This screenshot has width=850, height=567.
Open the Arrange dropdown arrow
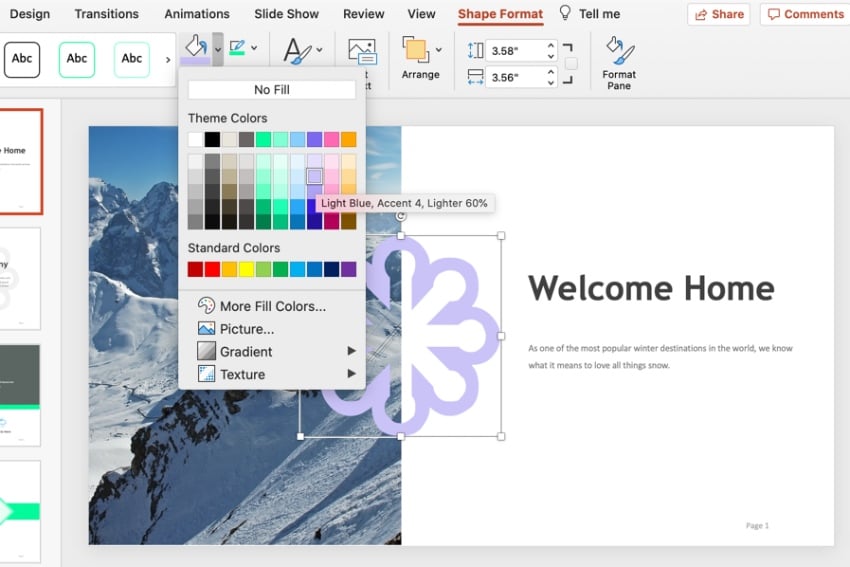(438, 50)
